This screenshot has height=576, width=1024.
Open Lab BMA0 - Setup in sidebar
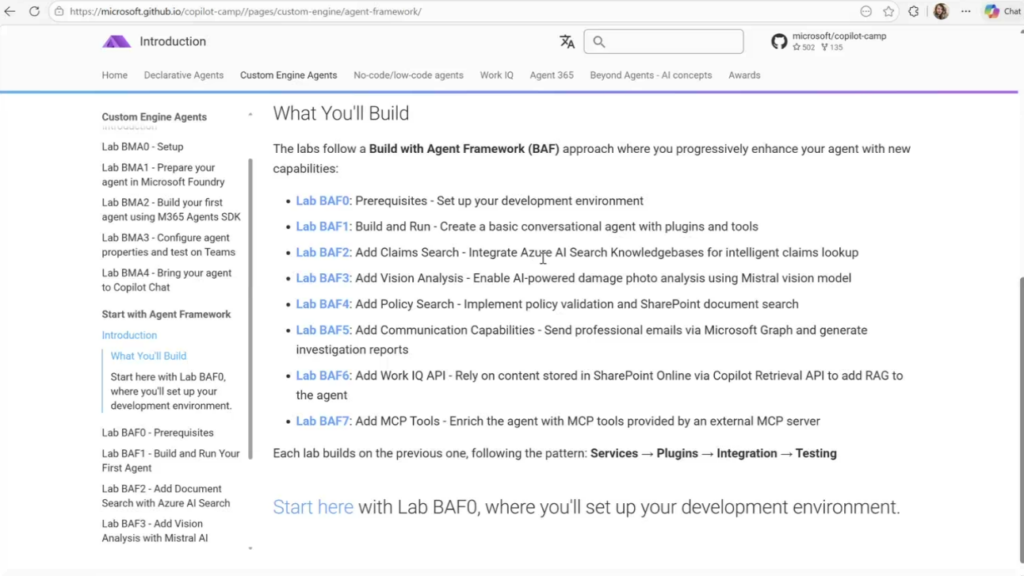point(142,147)
